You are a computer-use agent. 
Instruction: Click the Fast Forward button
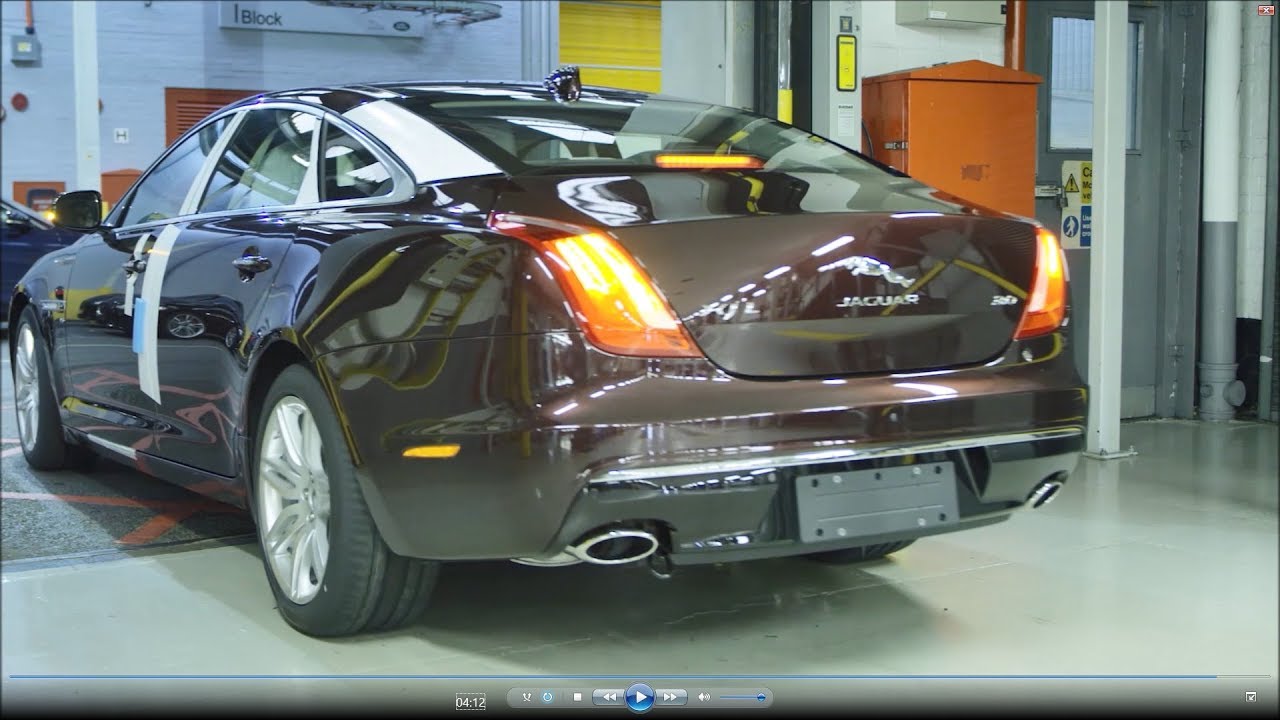click(670, 697)
